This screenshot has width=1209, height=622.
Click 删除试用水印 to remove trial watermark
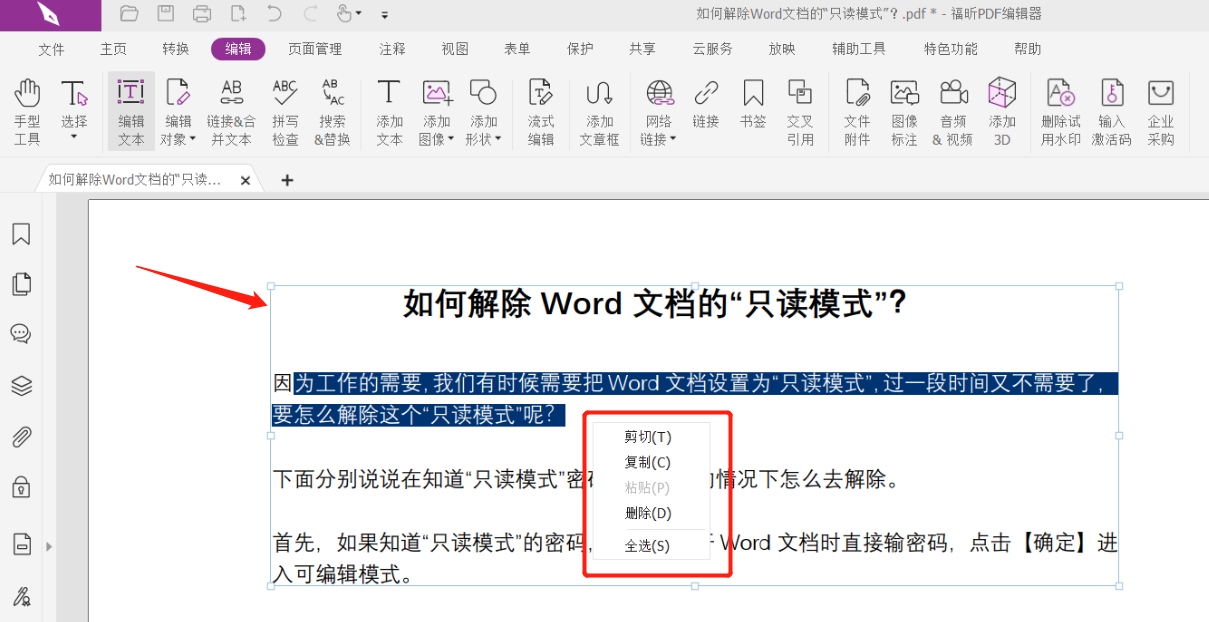coord(1060,110)
